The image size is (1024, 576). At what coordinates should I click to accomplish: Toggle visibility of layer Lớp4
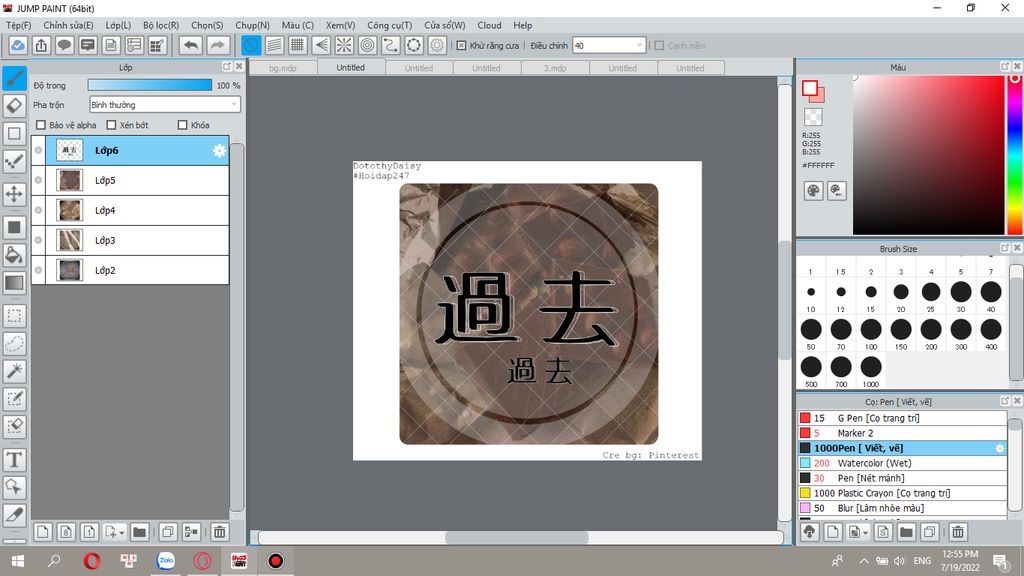pyautogui.click(x=39, y=210)
